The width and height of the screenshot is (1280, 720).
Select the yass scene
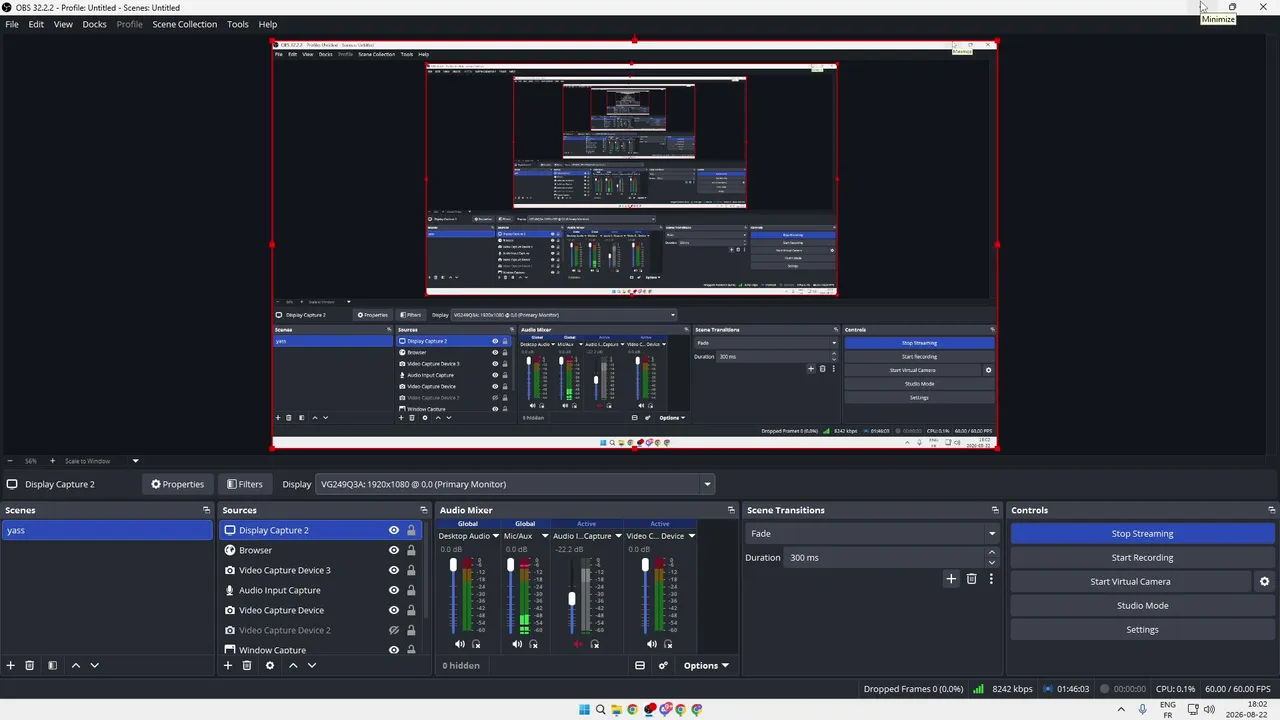pyautogui.click(x=107, y=530)
